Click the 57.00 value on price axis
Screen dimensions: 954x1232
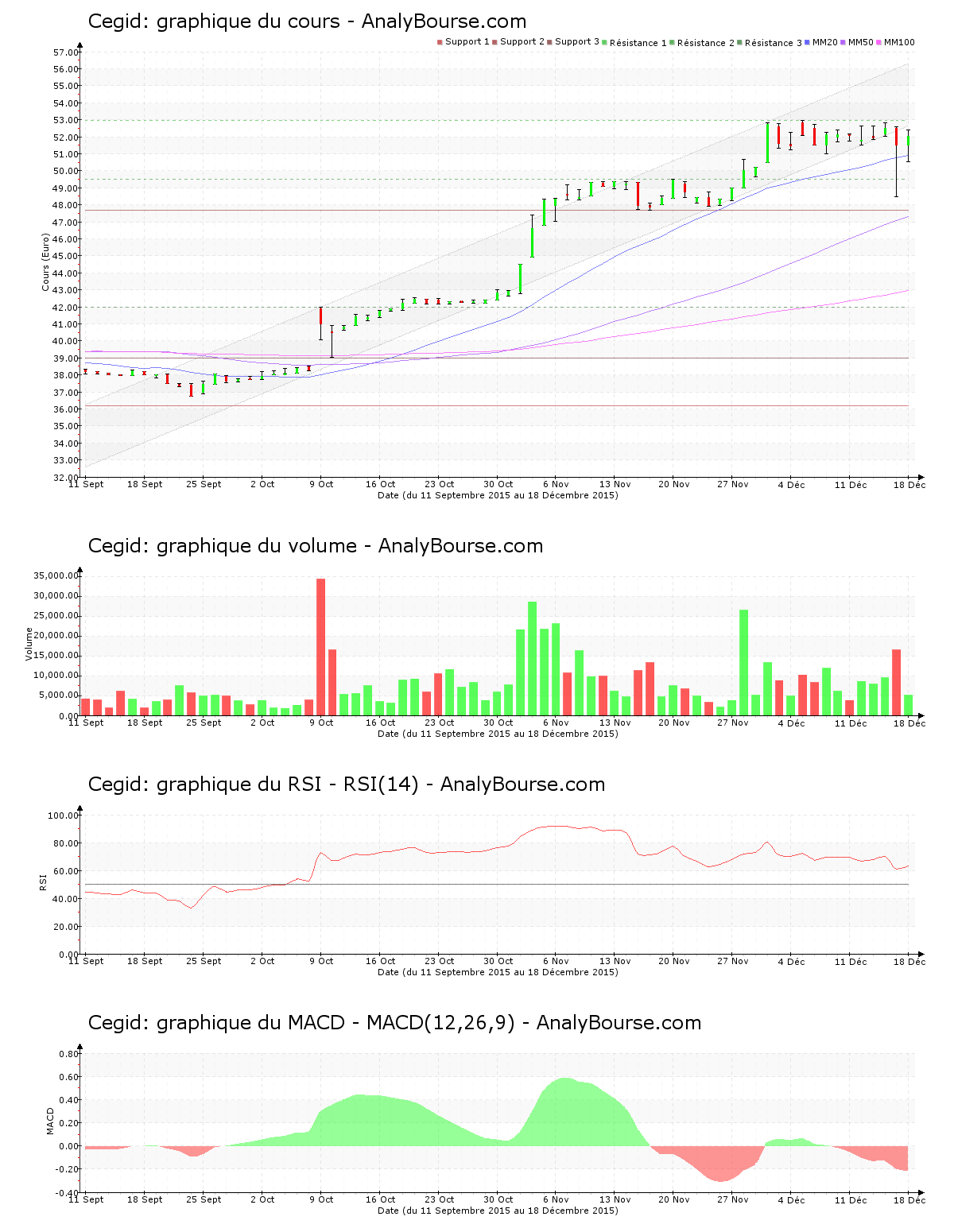coord(66,52)
